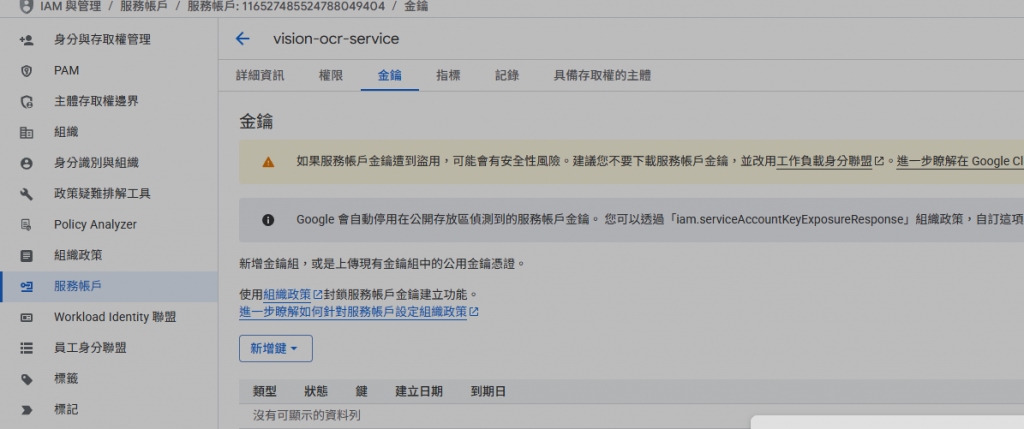1024x429 pixels.
Task: Click the Policy Analyzer icon
Action: [x=27, y=225]
